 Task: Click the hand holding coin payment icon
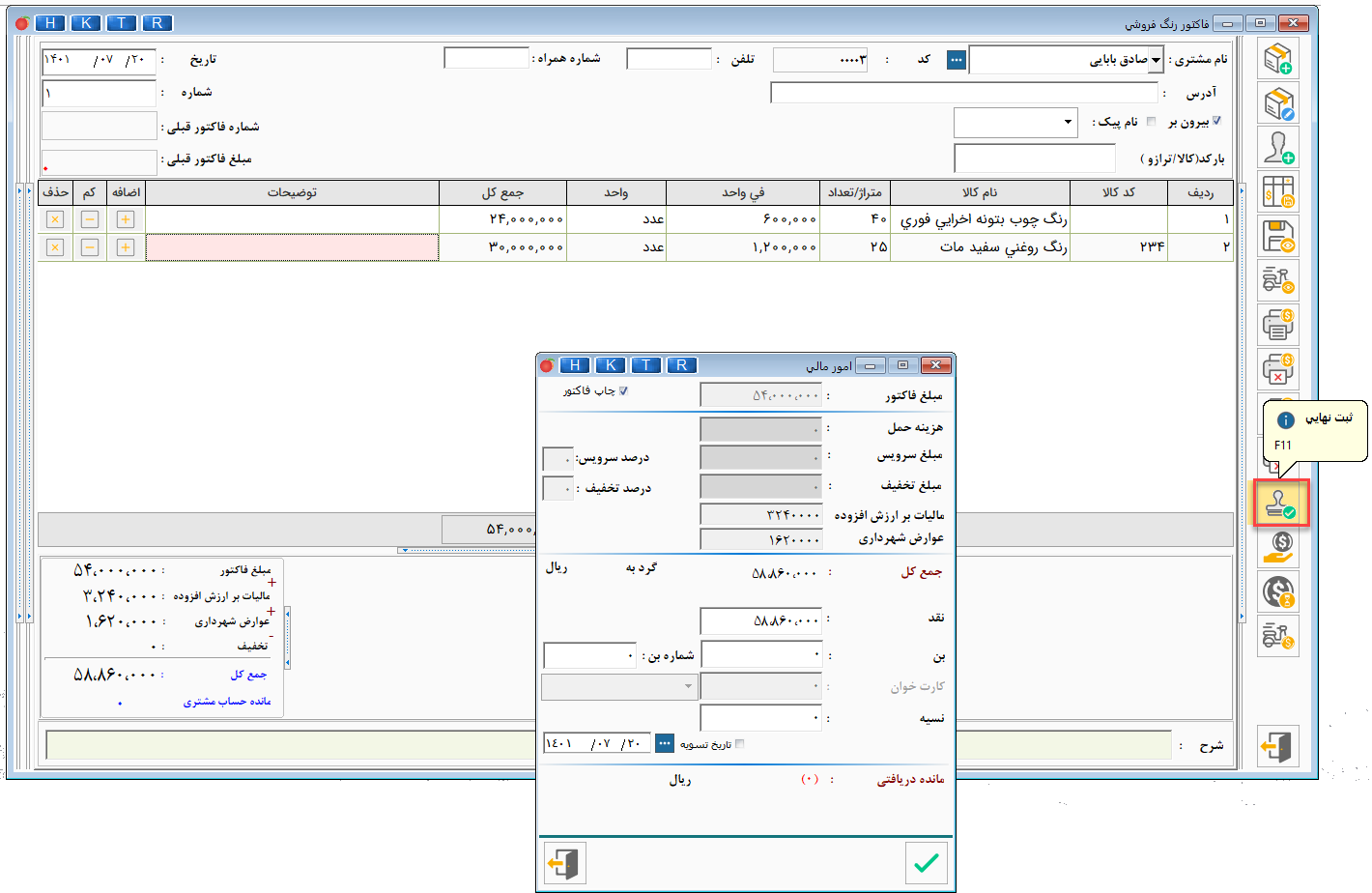[x=1278, y=547]
